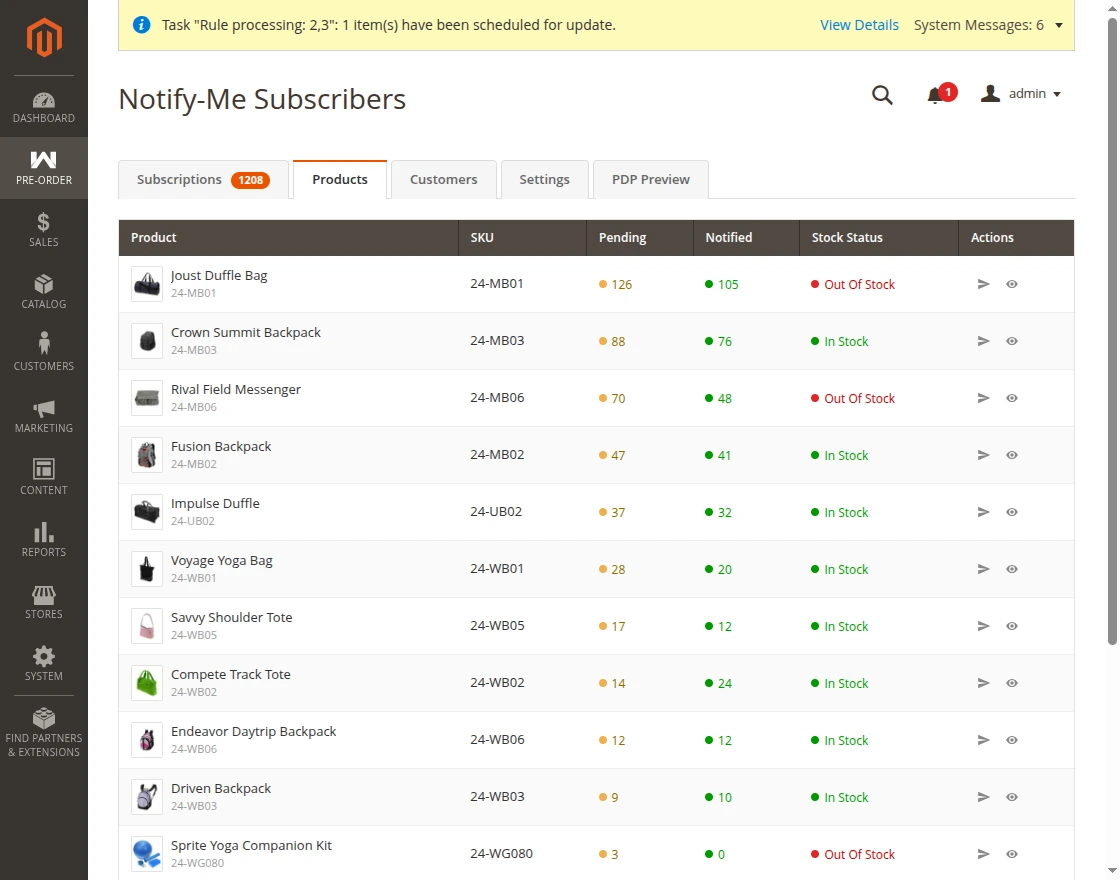Click the search magnifier icon

[882, 94]
